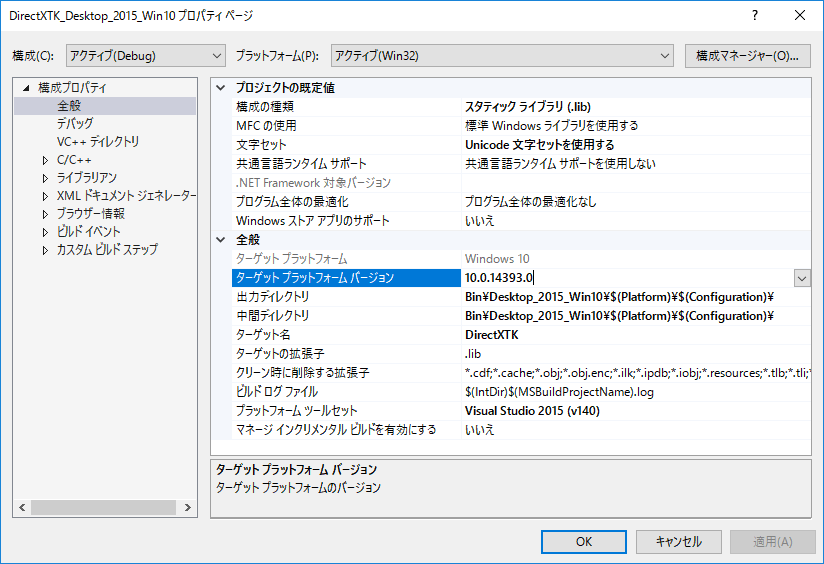The image size is (824, 564).
Task: Confirm with the OK button
Action: click(x=583, y=541)
